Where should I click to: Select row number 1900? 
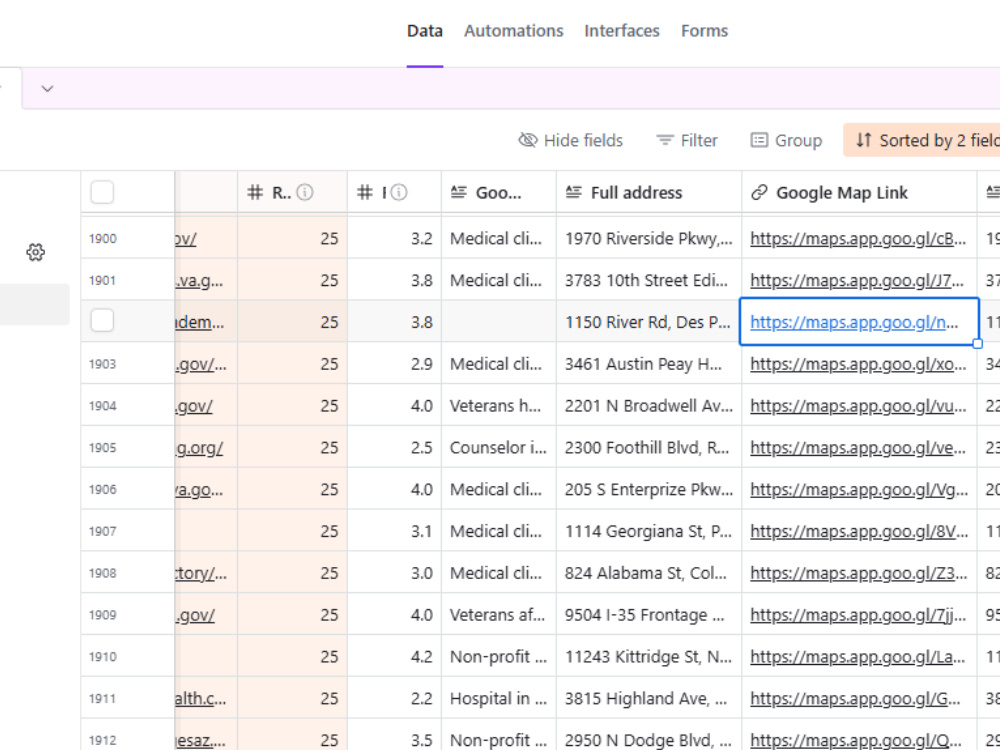coord(103,239)
